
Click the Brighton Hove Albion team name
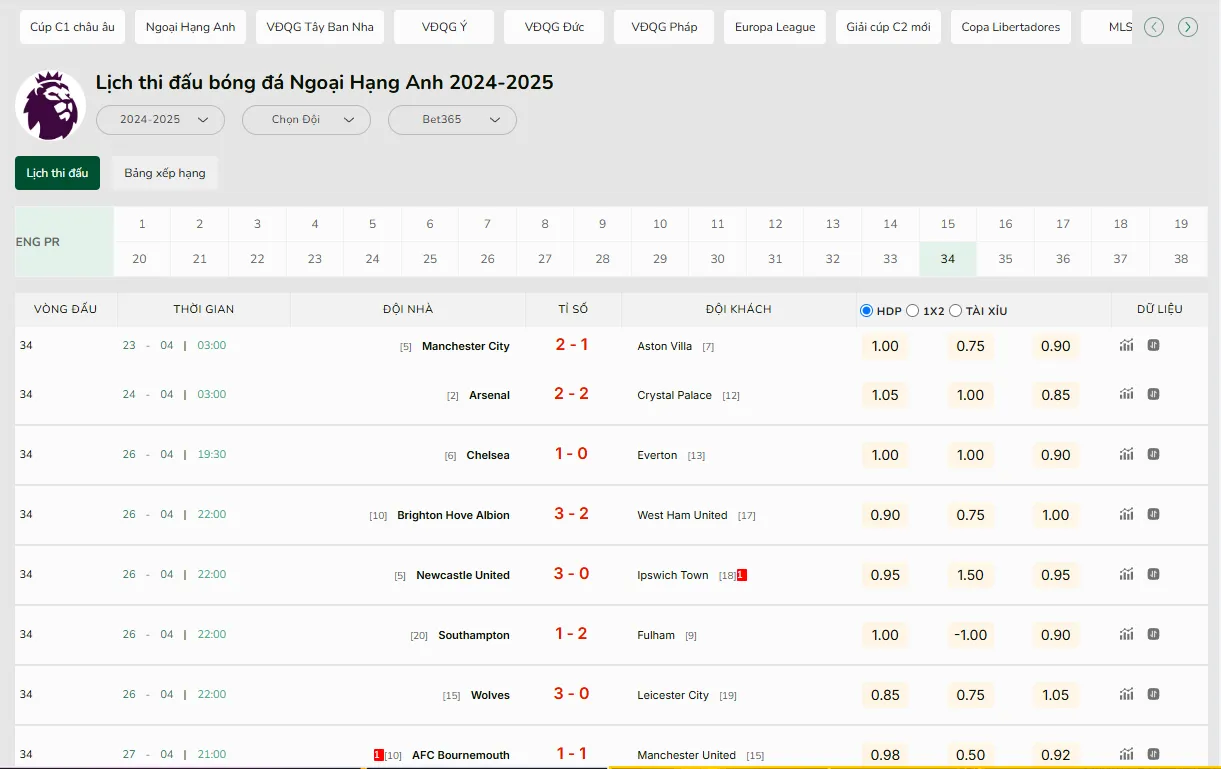pyautogui.click(x=453, y=515)
